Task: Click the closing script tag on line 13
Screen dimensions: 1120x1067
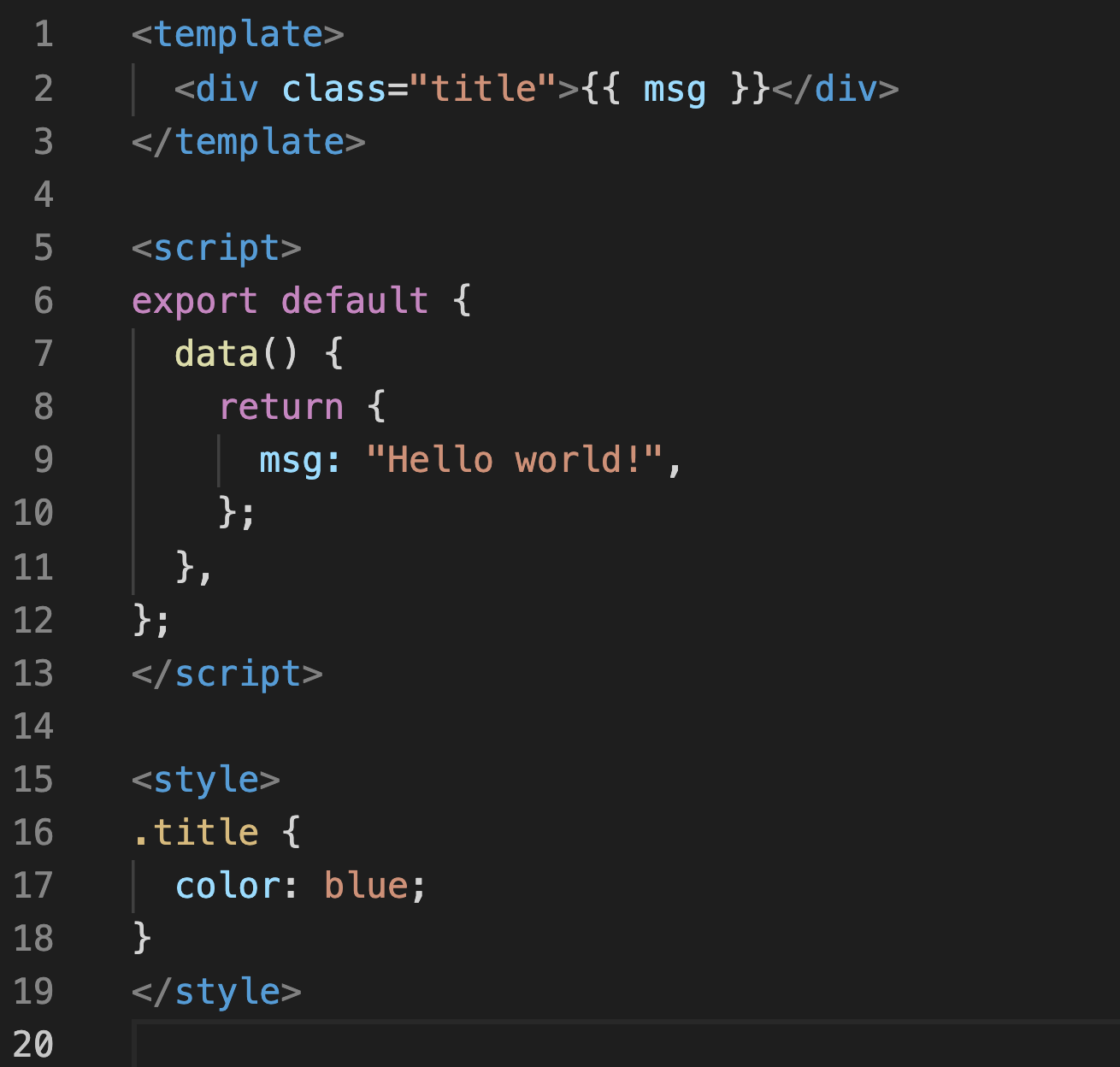Action: [x=227, y=674]
